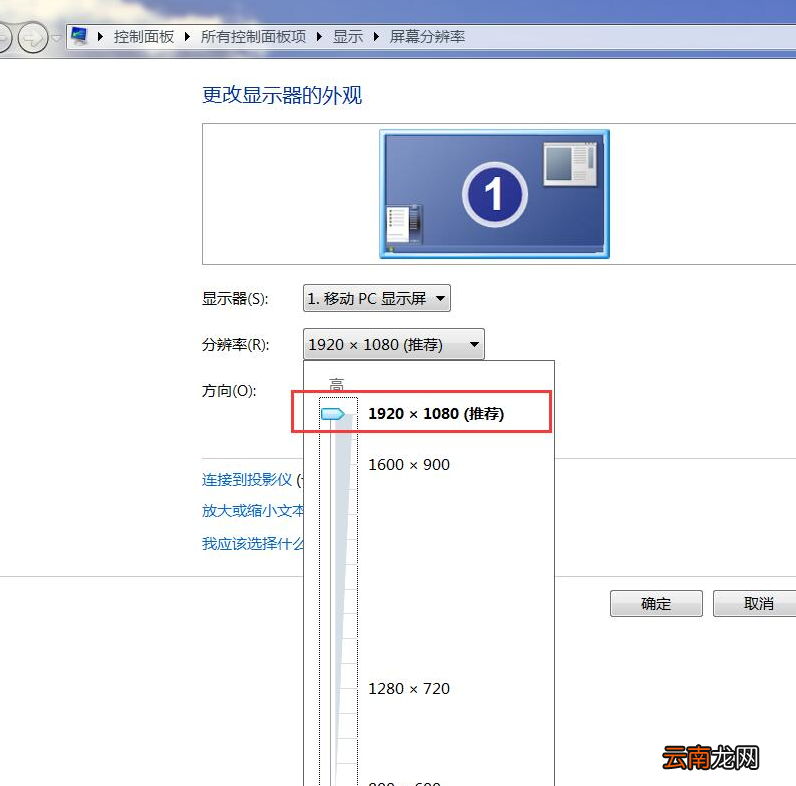
Task: Click the resolution slider track near 1280 × 720
Action: pos(337,689)
